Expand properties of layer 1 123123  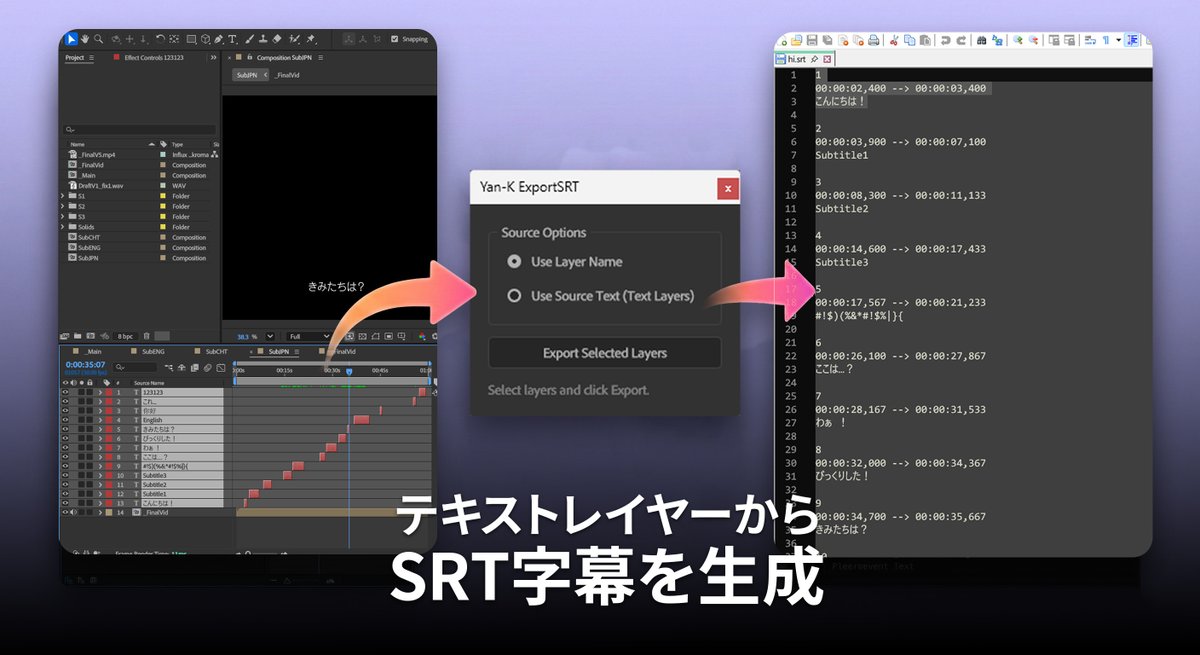click(x=100, y=393)
